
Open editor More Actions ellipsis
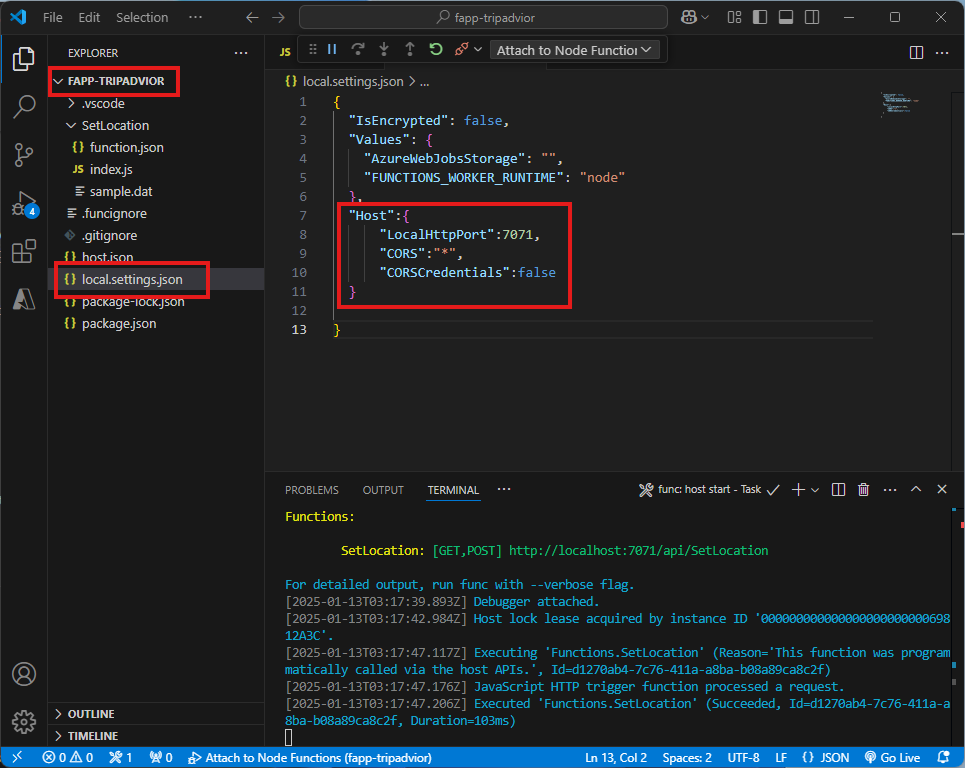point(942,53)
